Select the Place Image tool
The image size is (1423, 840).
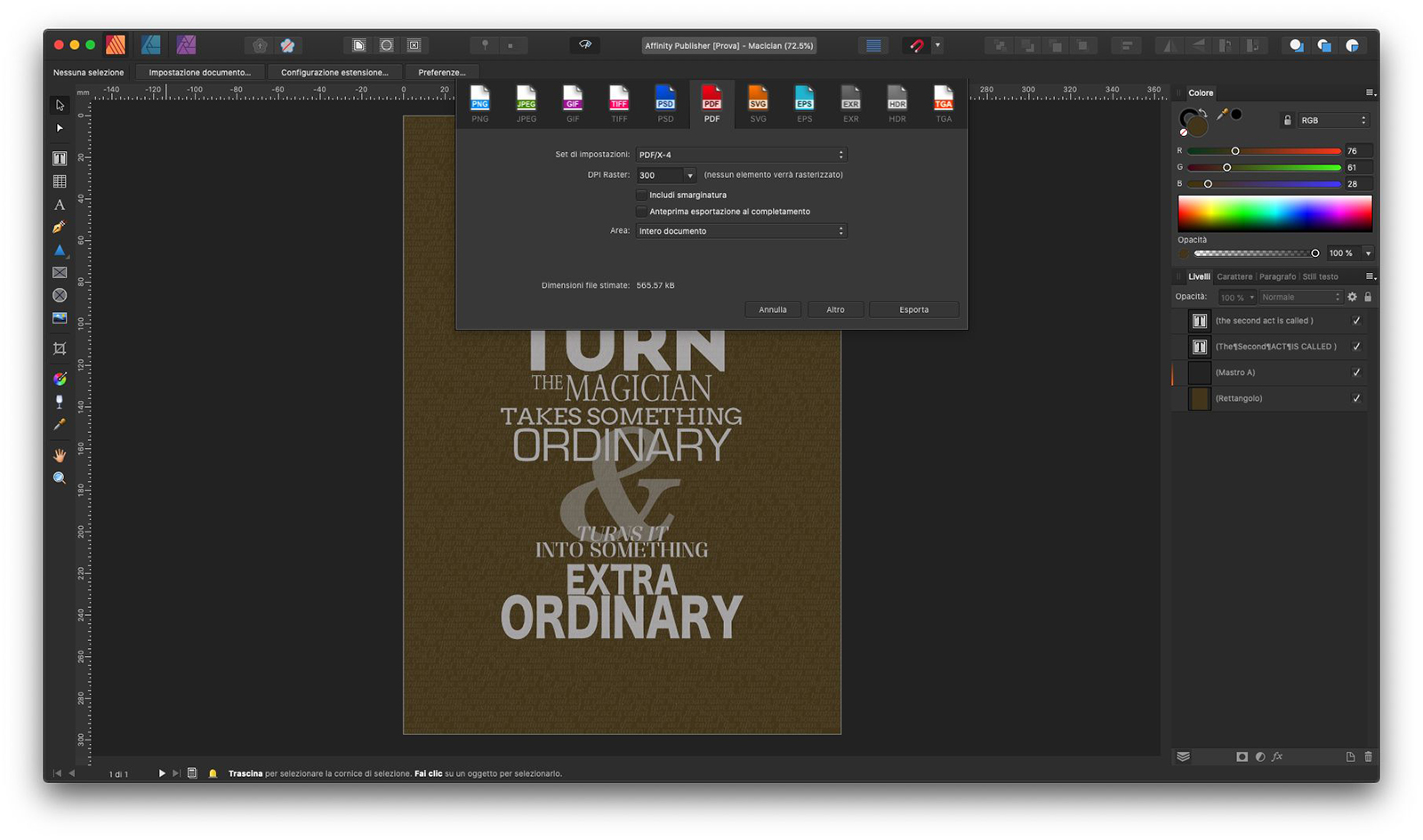tap(60, 318)
